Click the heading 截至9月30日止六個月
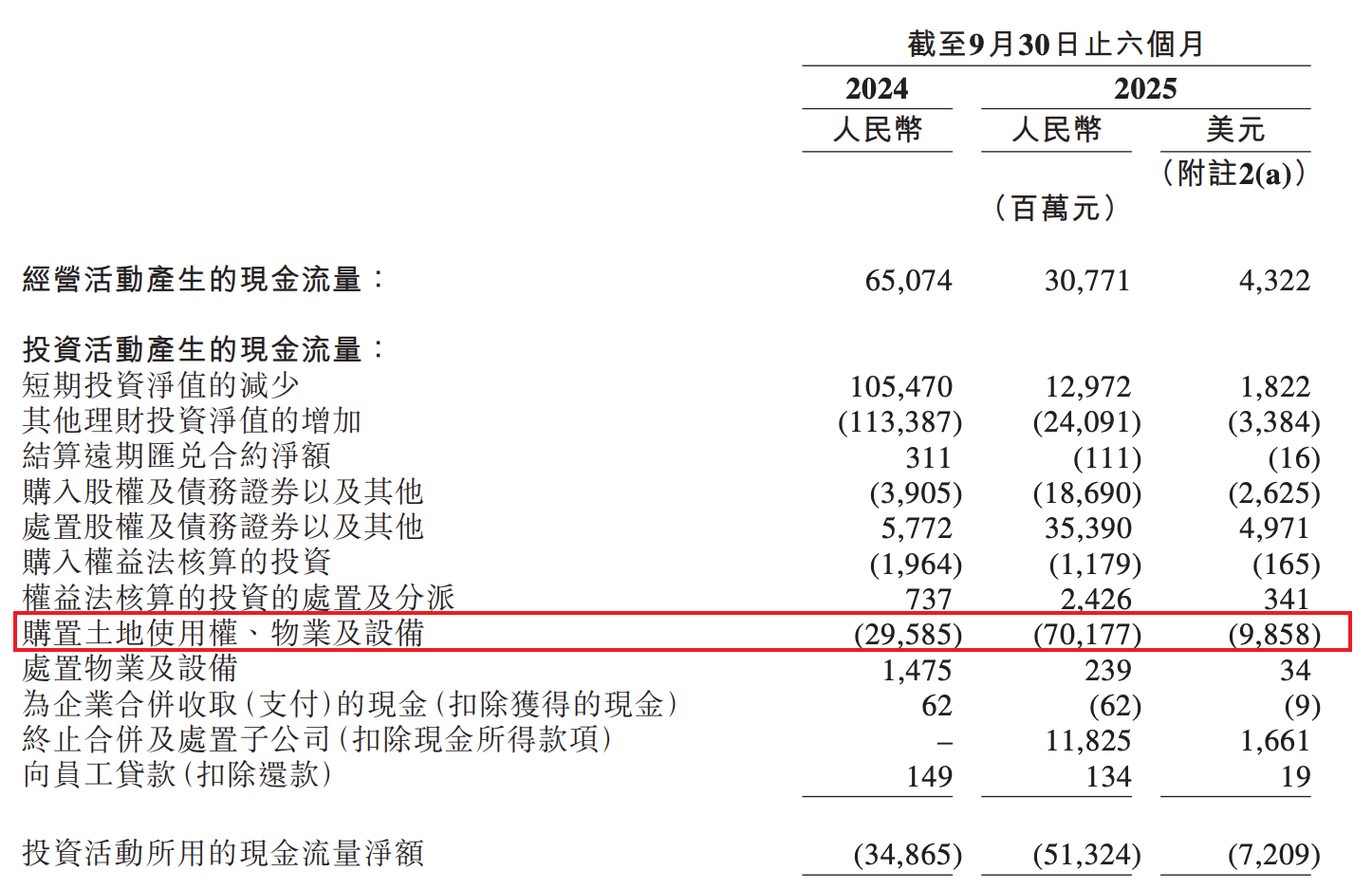This screenshot has height=890, width=1372. click(x=1055, y=44)
